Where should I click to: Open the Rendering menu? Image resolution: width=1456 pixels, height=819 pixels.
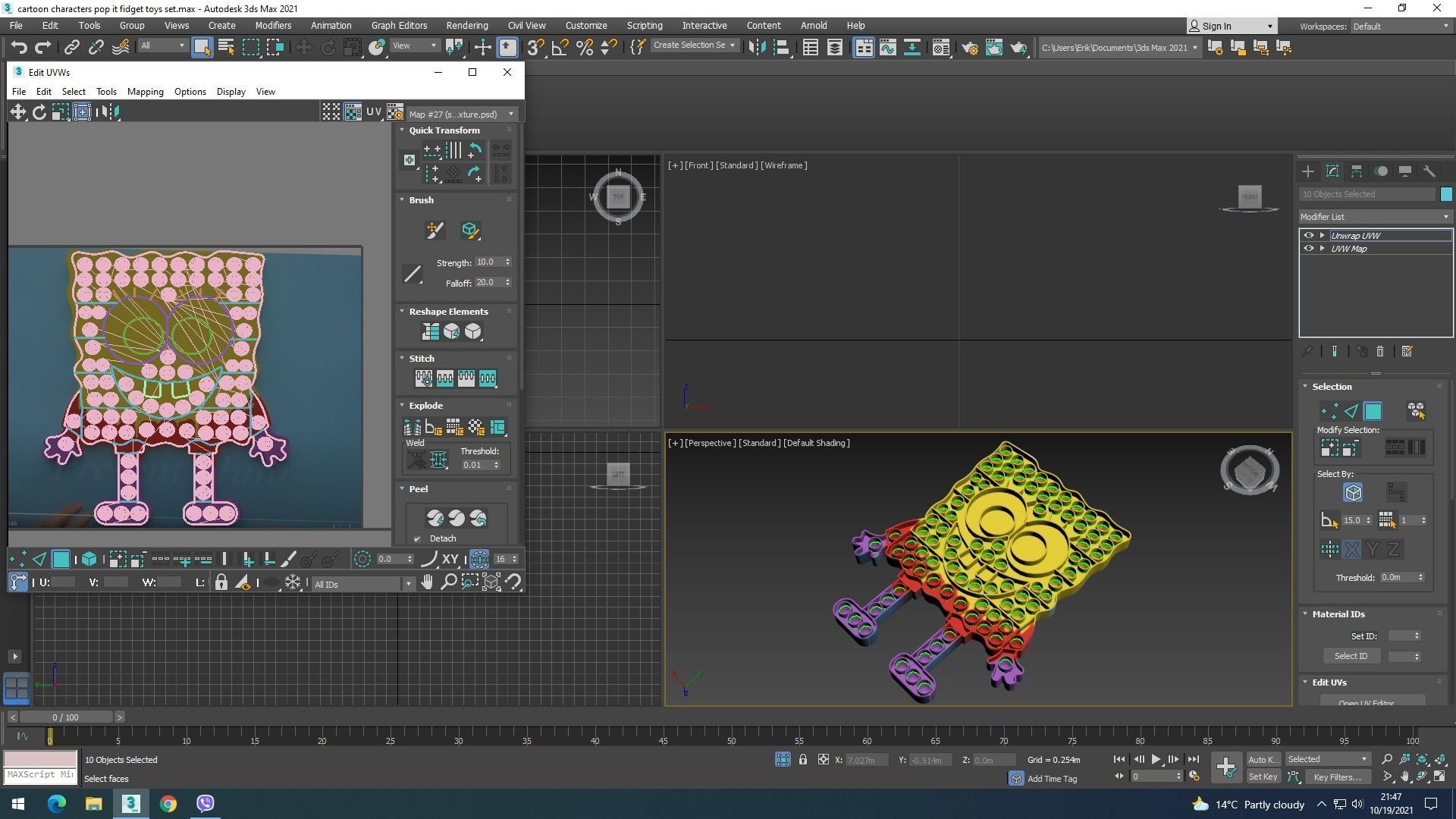click(x=466, y=25)
